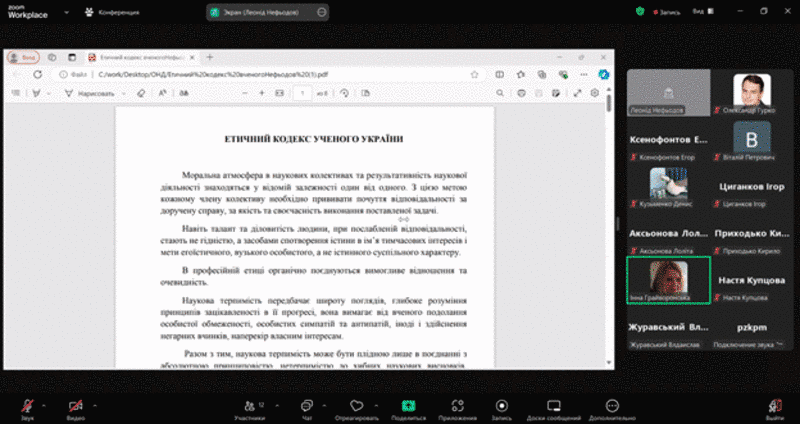Image resolution: width=800 pixels, height=424 pixels.
Task: Expand video options arrow next to Видео
Action: coord(94,406)
